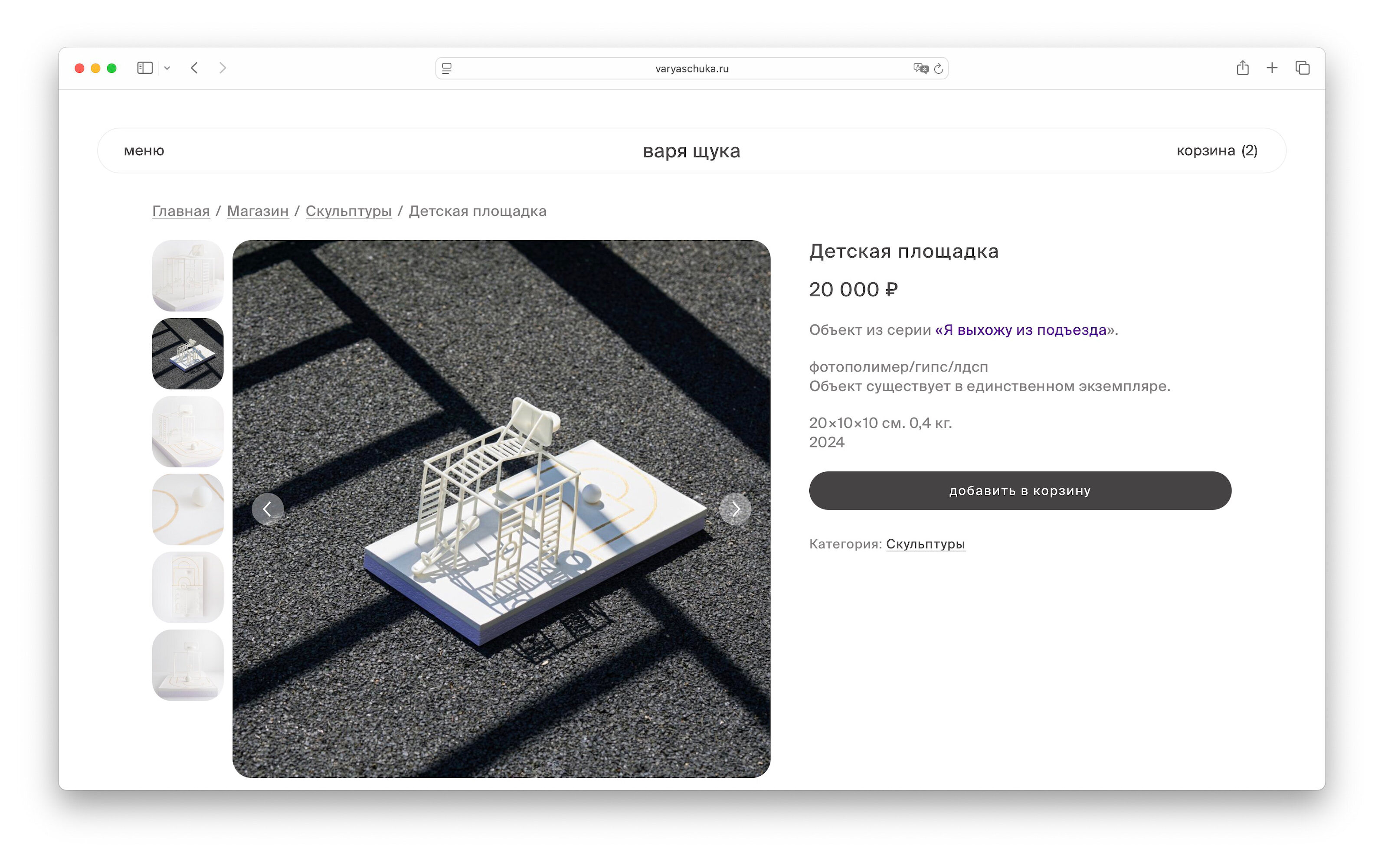Go back to the previous page
1388x868 pixels.
tap(195, 68)
